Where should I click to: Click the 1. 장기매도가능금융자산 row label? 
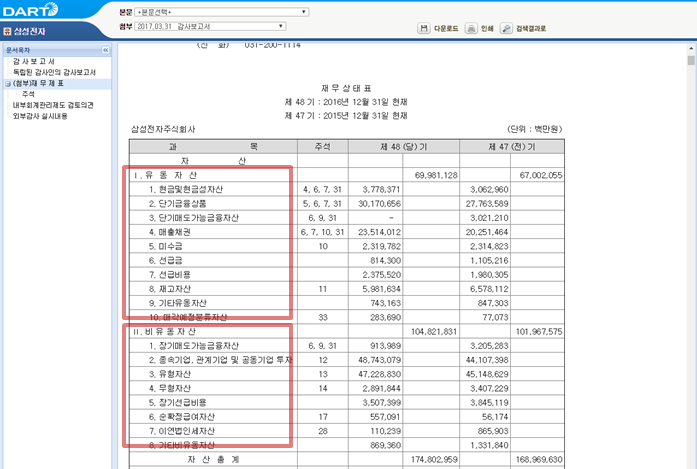point(194,346)
